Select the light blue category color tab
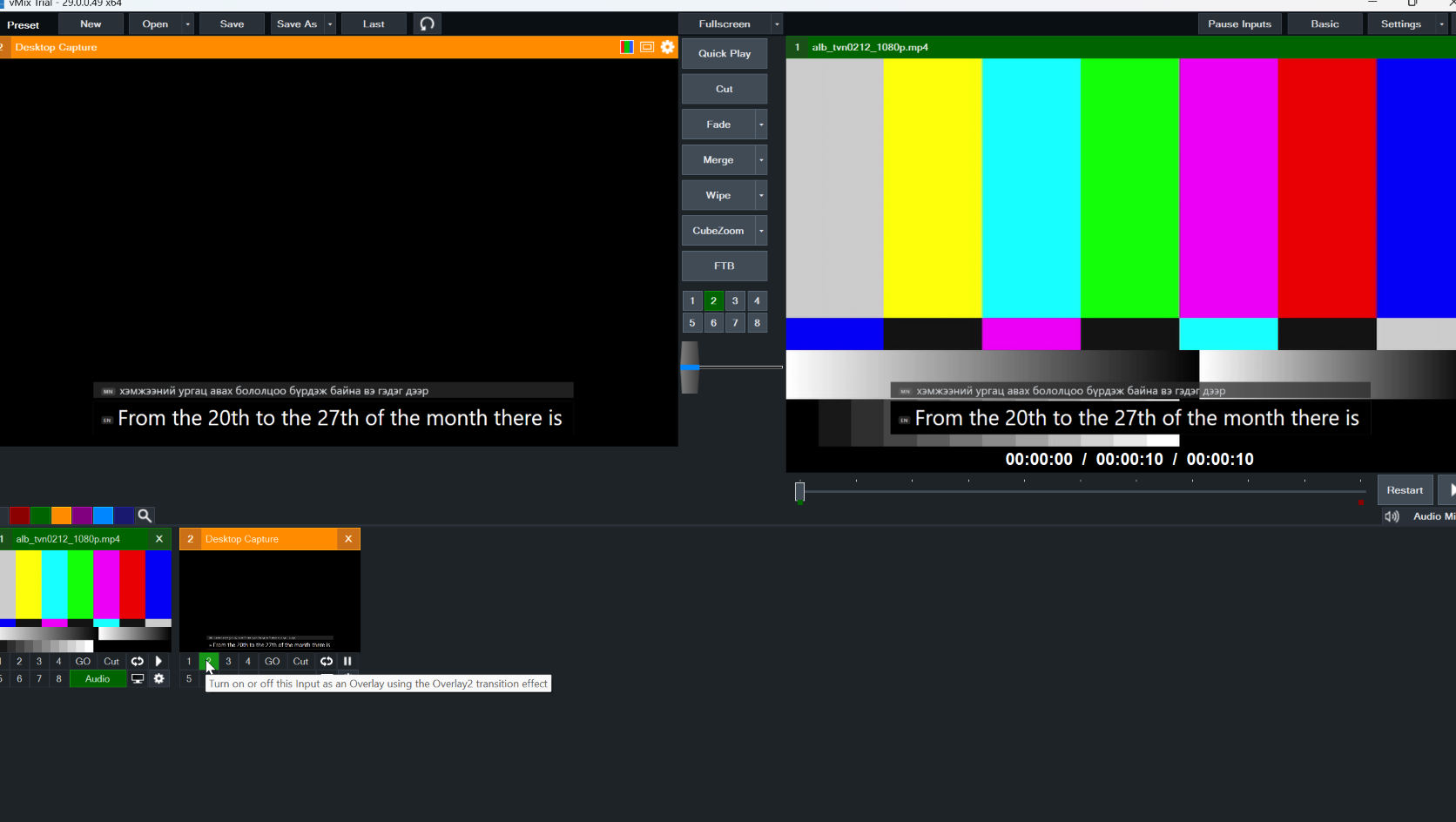The width and height of the screenshot is (1456, 822). pyautogui.click(x=103, y=515)
